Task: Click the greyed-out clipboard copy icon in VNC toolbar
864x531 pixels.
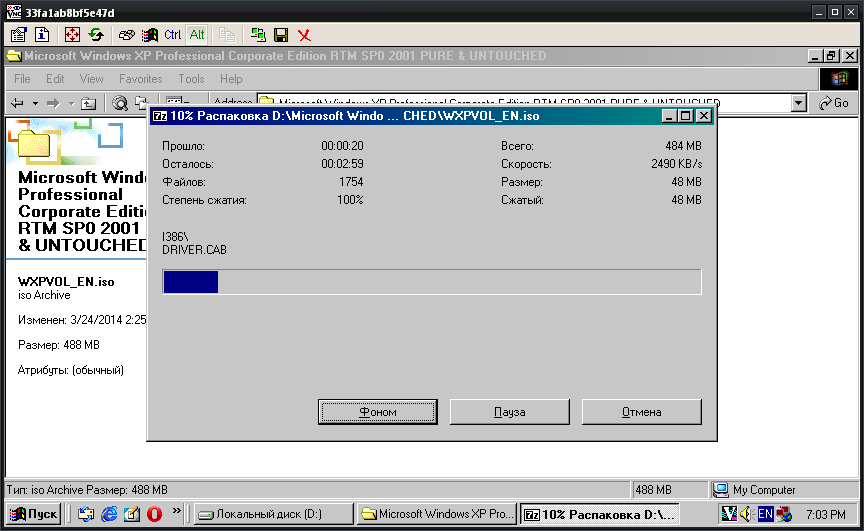Action: click(227, 35)
